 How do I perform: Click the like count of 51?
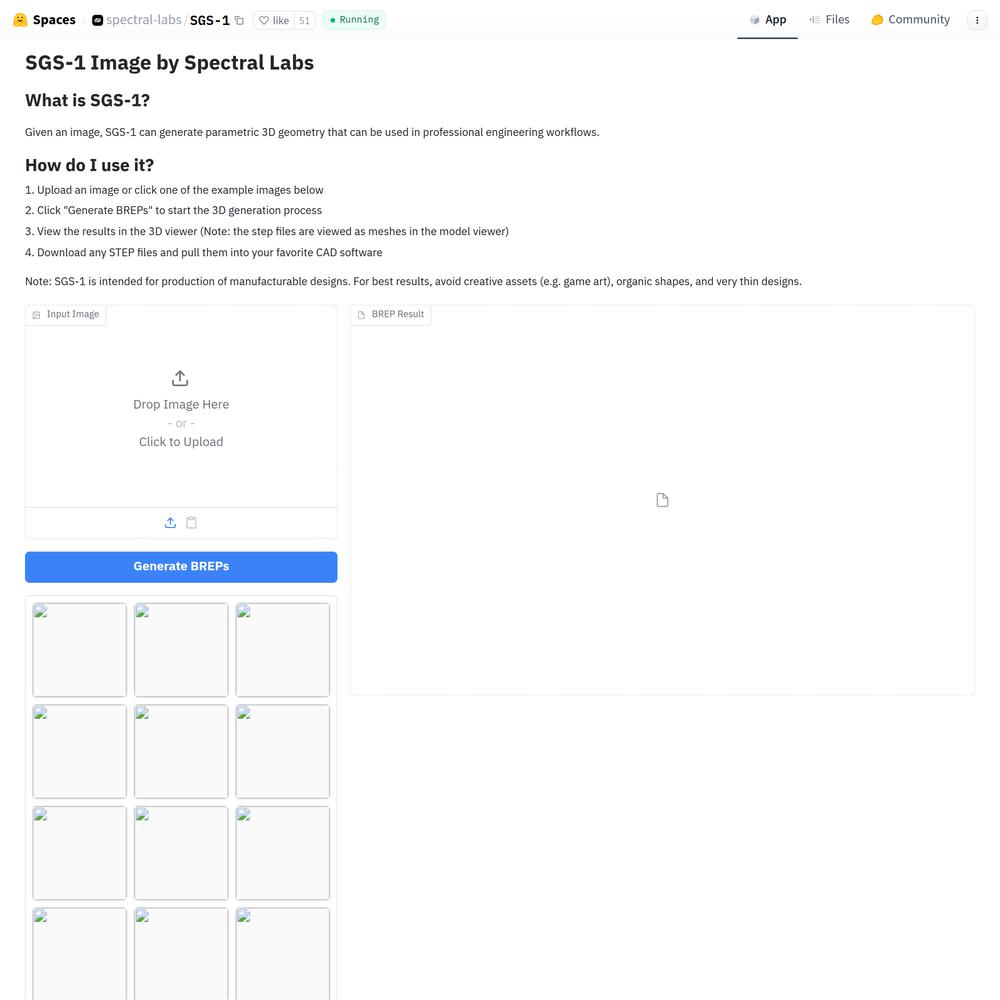(304, 20)
